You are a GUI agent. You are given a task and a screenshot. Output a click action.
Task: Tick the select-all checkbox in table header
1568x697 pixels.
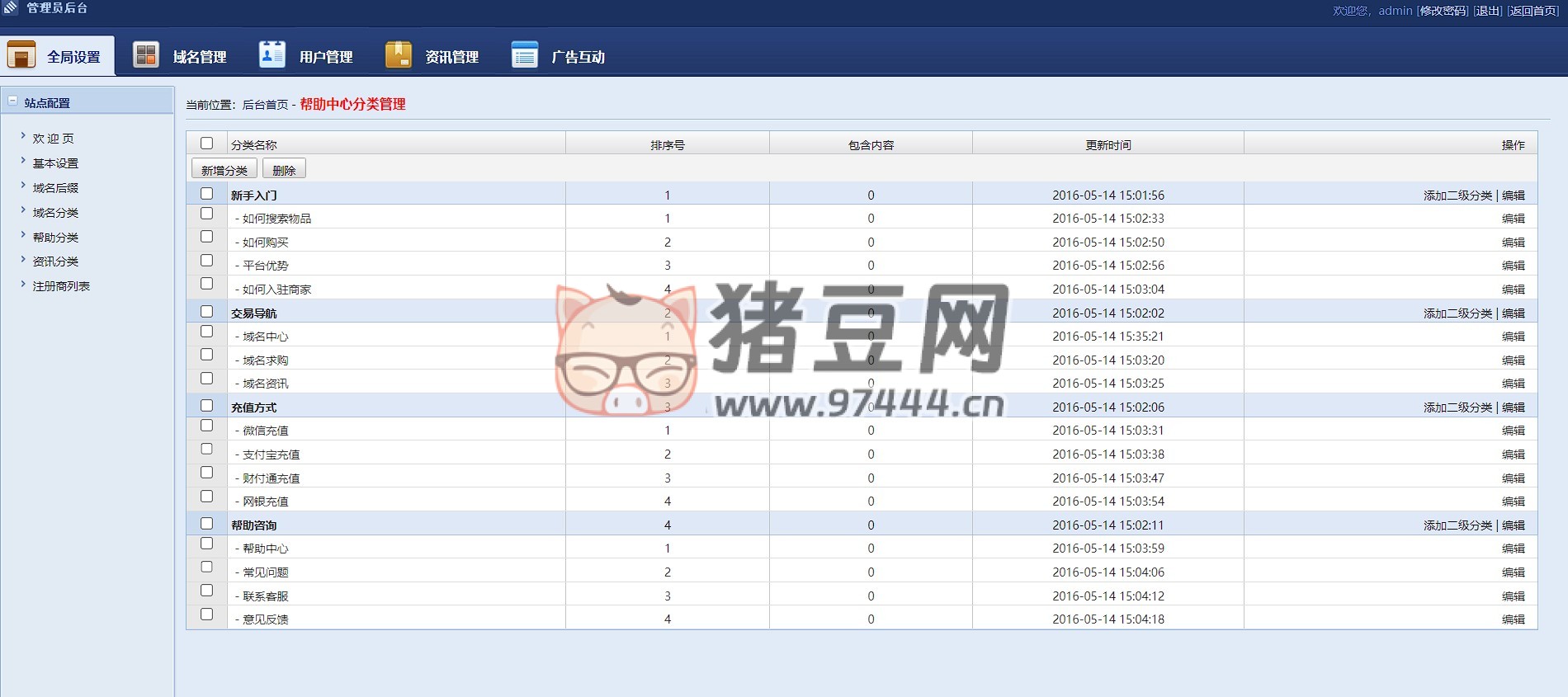coord(206,144)
